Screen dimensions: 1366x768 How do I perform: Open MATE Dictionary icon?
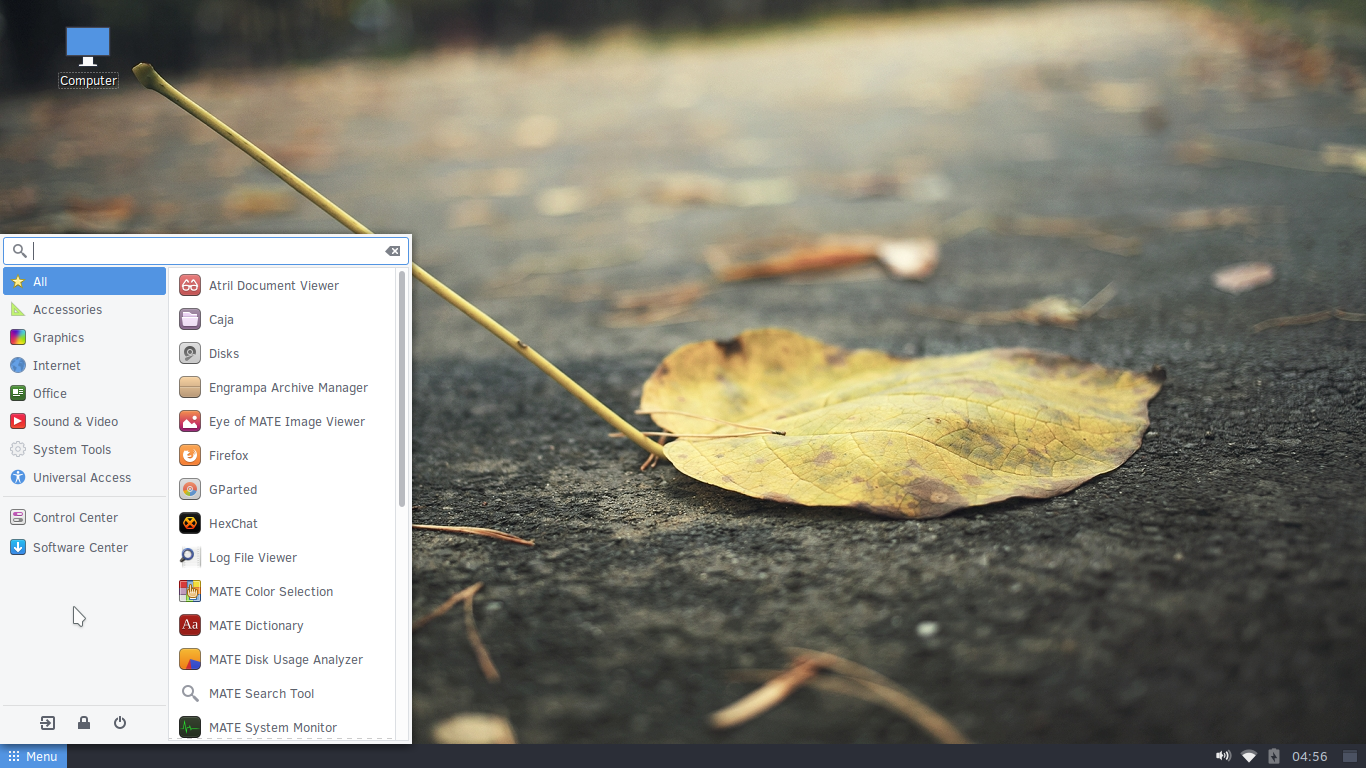[190, 625]
